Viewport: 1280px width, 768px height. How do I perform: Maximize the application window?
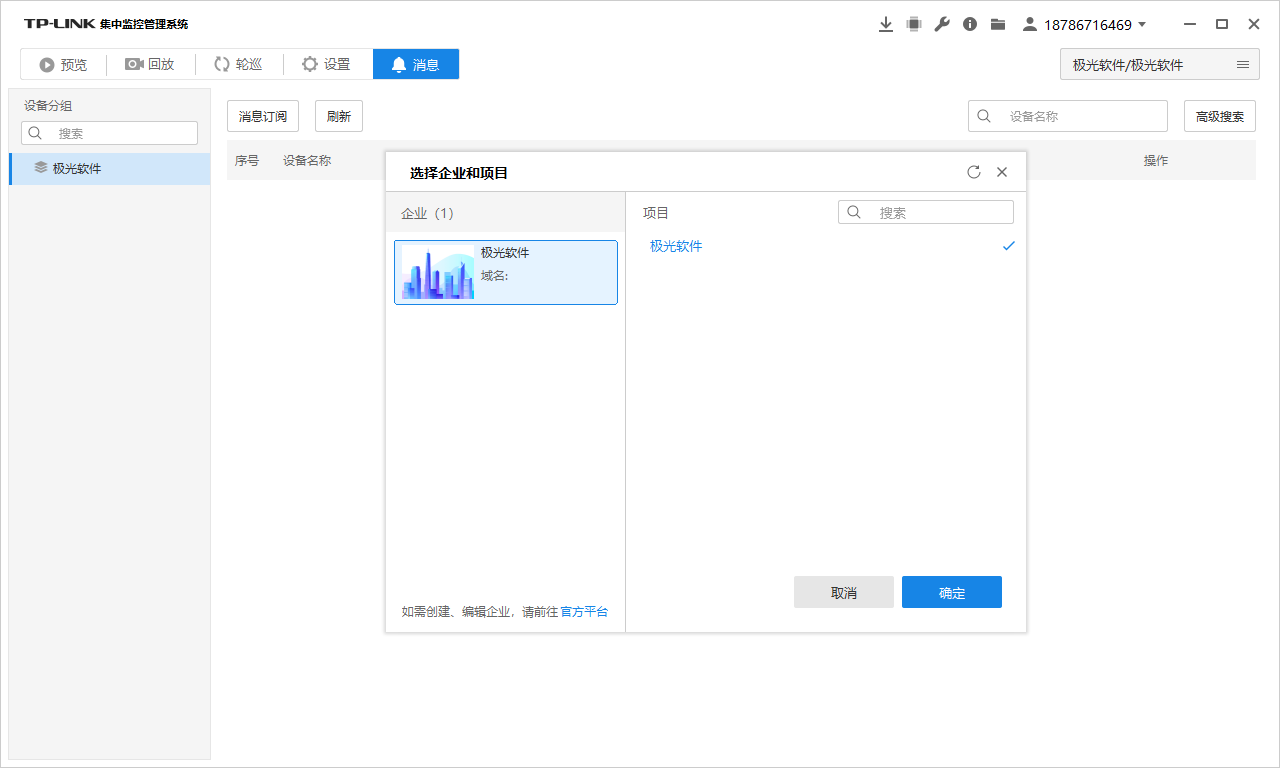tap(1222, 24)
